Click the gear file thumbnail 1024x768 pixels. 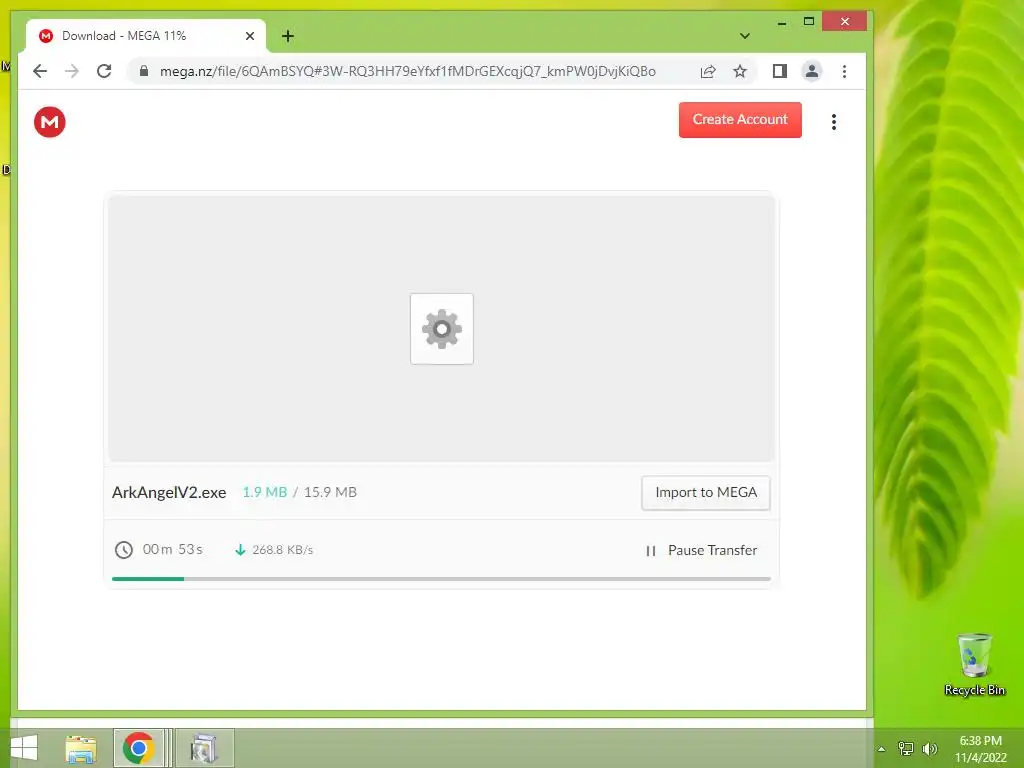pos(442,329)
